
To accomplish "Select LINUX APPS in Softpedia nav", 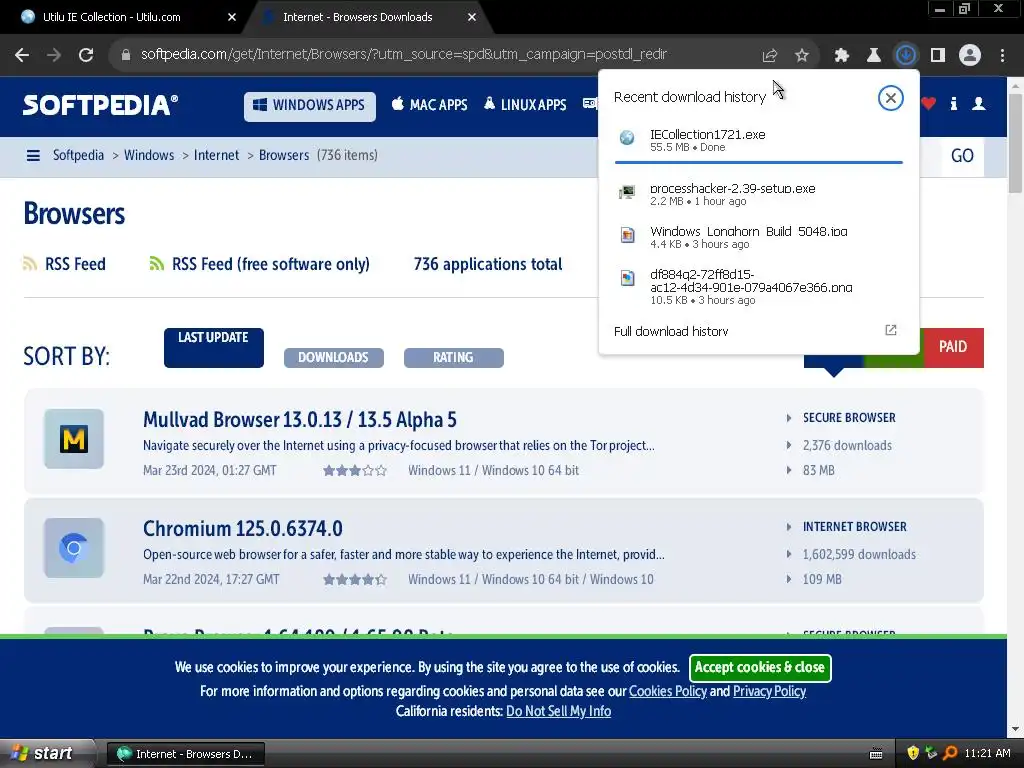I will click(525, 104).
